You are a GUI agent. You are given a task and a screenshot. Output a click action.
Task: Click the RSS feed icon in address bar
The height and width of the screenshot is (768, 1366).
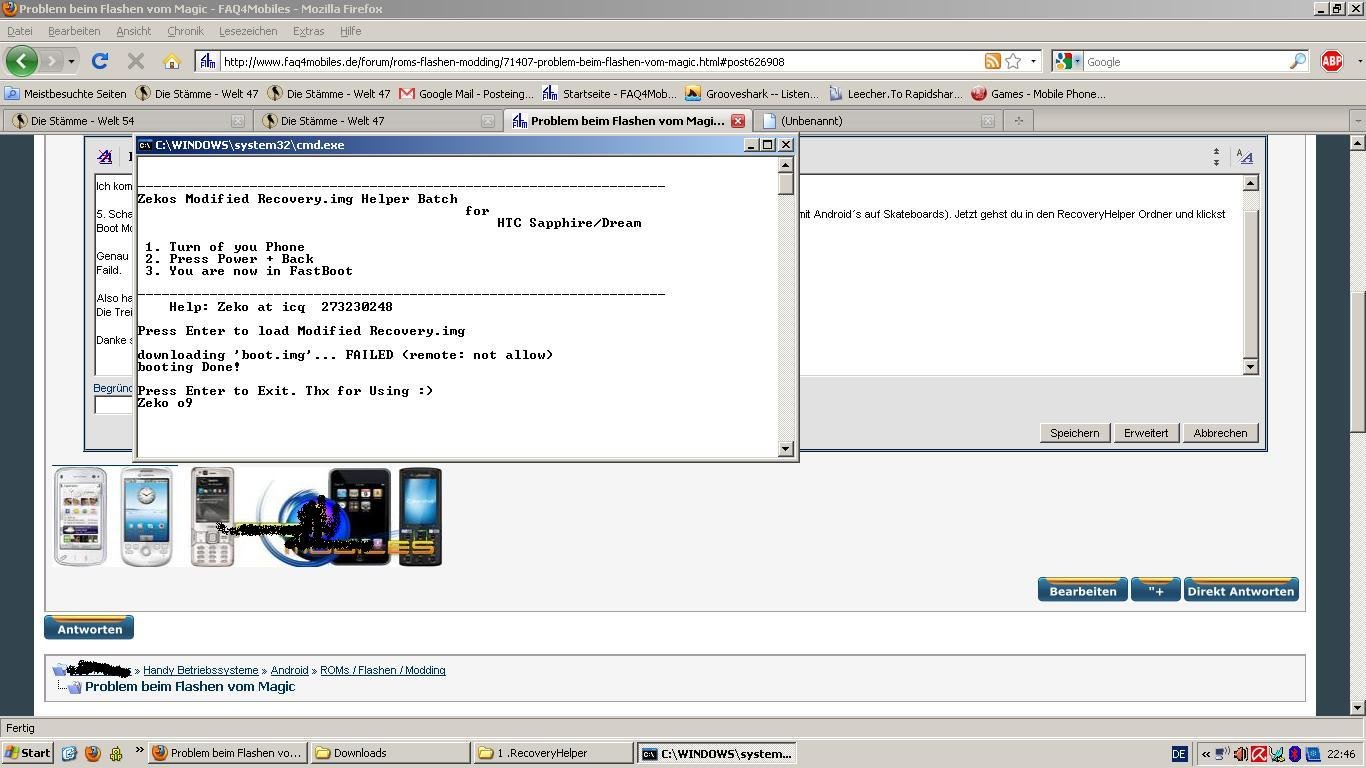pos(992,61)
